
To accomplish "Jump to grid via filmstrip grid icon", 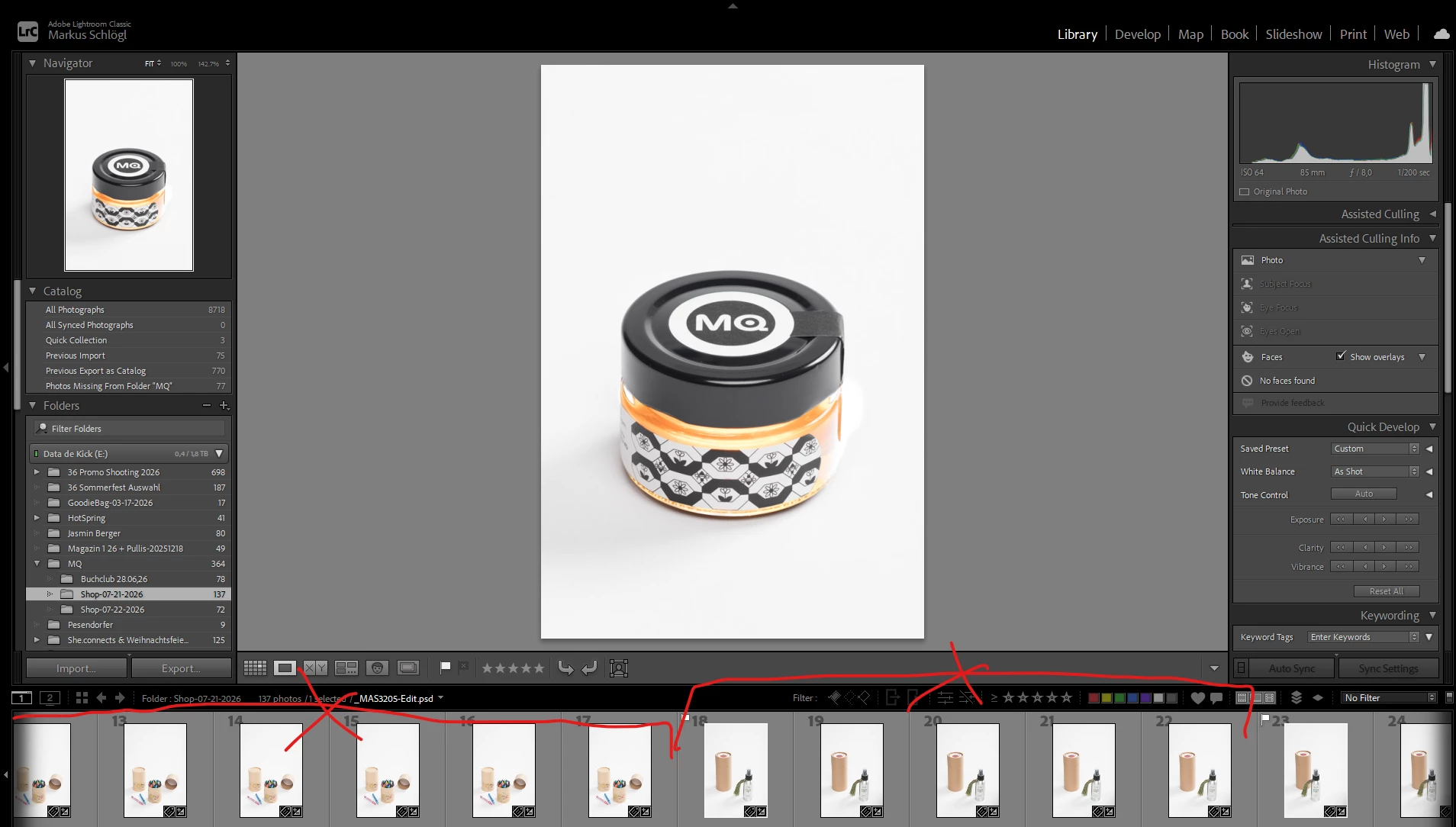I will pyautogui.click(x=82, y=698).
